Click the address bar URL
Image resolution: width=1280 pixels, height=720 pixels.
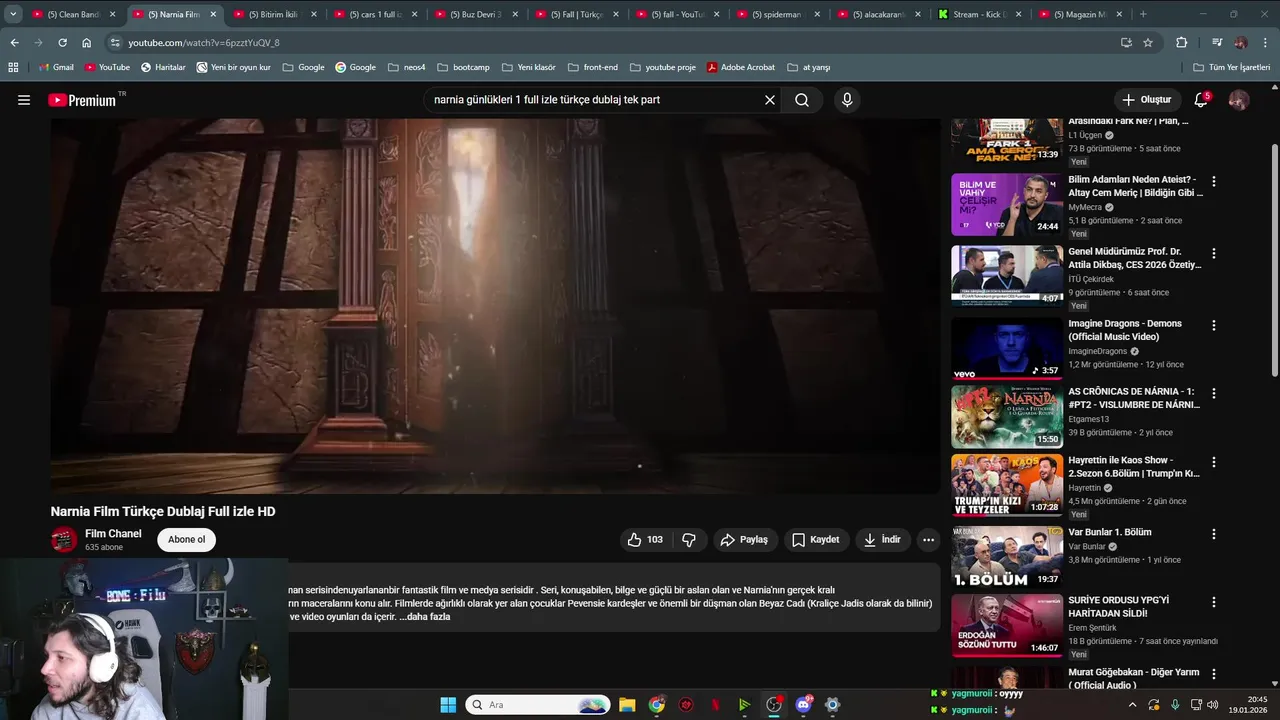pyautogui.click(x=204, y=43)
